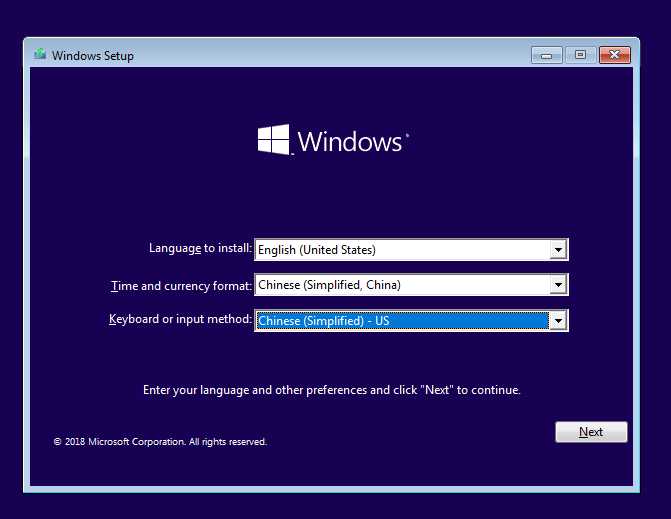
Task: Select the English (United States) language field
Action: tap(411, 250)
